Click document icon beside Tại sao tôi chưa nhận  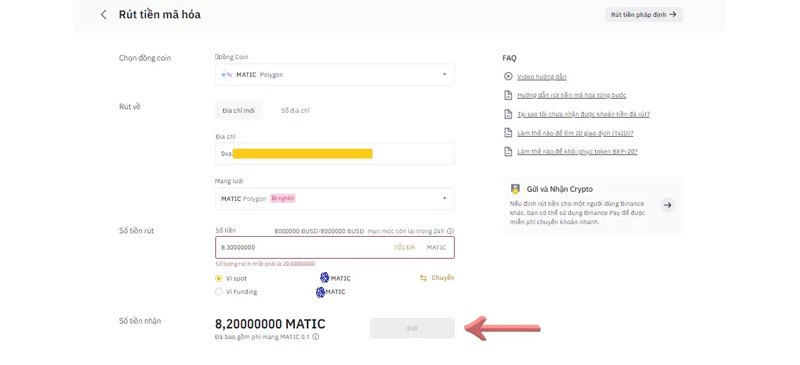(508, 114)
